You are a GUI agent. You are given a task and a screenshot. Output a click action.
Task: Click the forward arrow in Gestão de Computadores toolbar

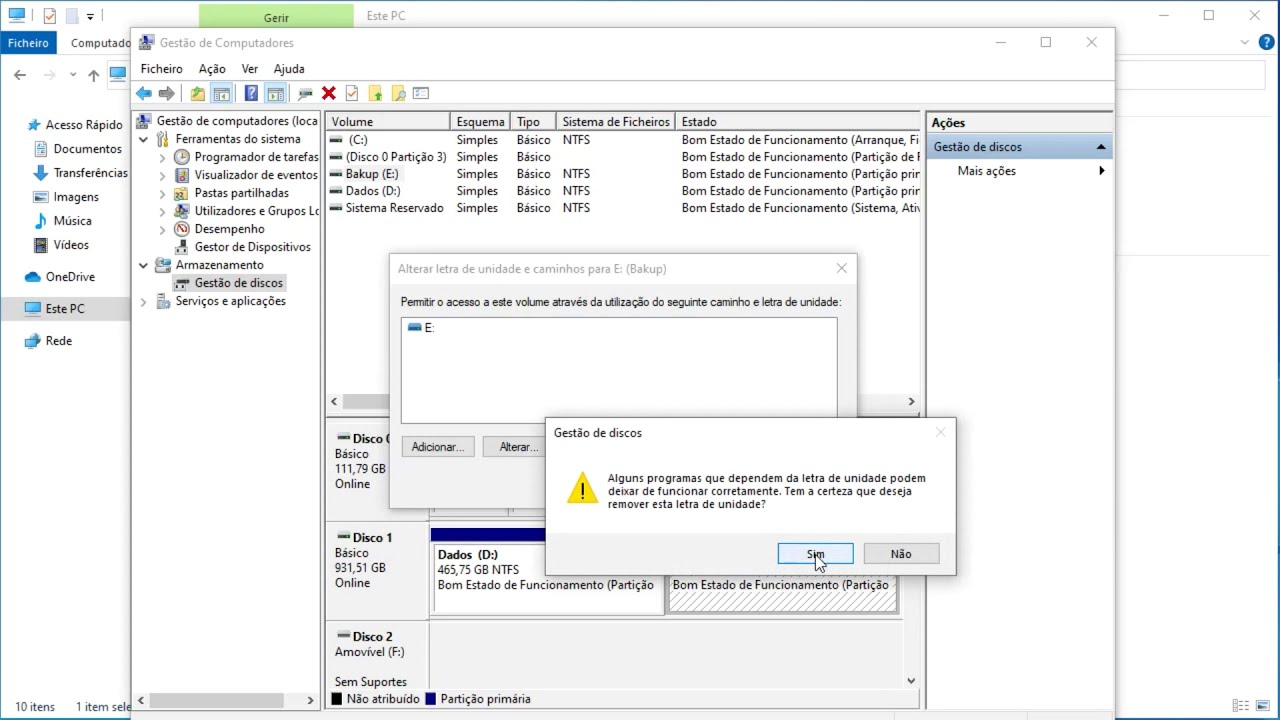167,93
